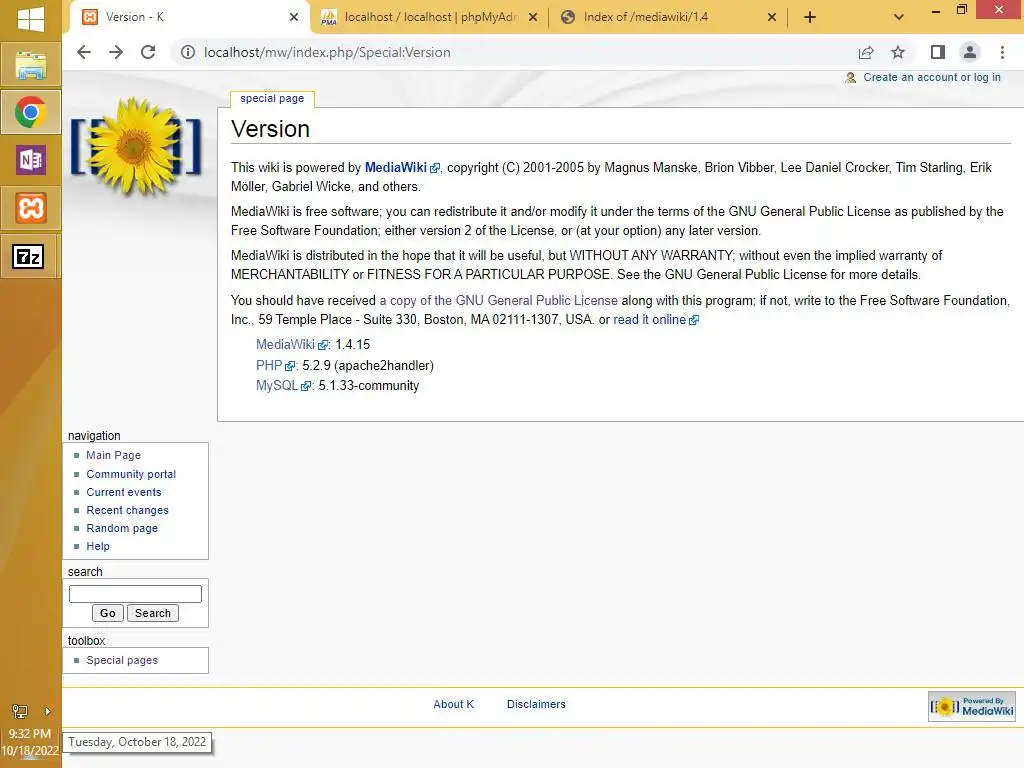
Task: View Recent changes
Action: (127, 510)
